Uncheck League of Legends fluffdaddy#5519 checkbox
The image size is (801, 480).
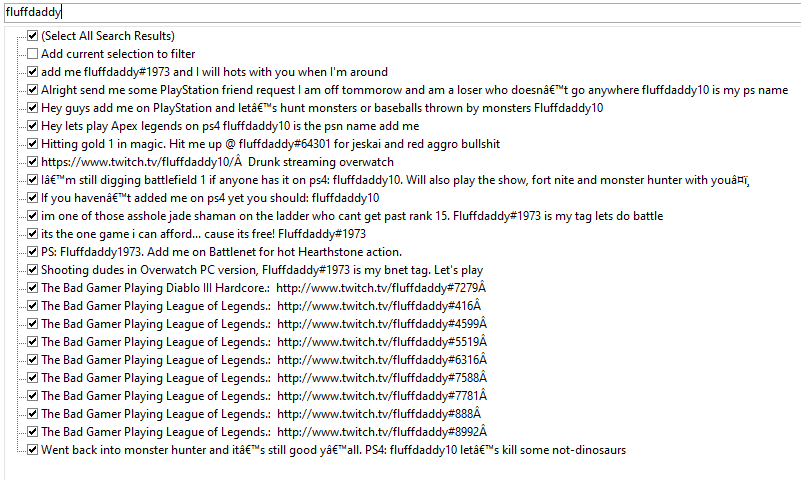pyautogui.click(x=33, y=342)
